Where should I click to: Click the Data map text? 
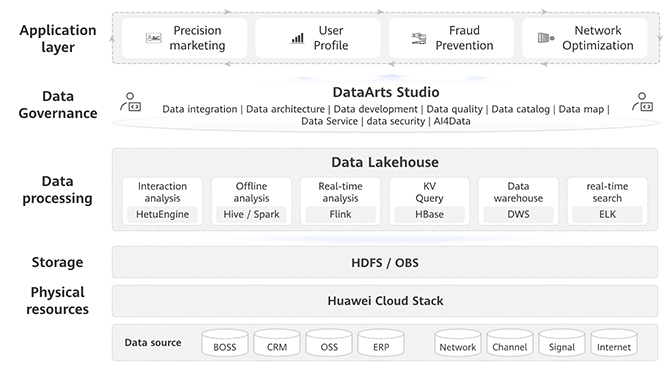pyautogui.click(x=581, y=109)
